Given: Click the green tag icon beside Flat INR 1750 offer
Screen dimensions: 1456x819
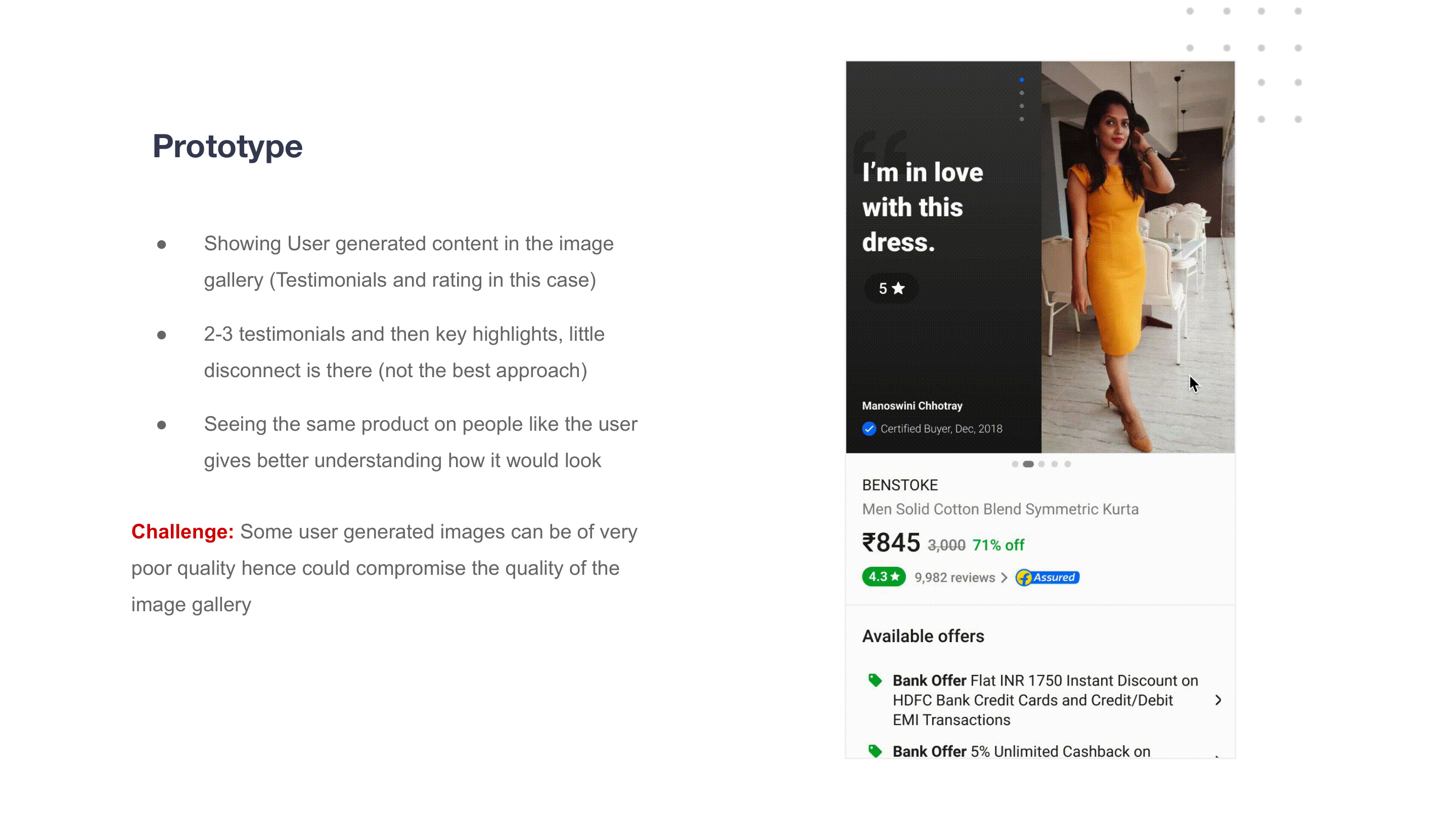Looking at the screenshot, I should point(875,680).
